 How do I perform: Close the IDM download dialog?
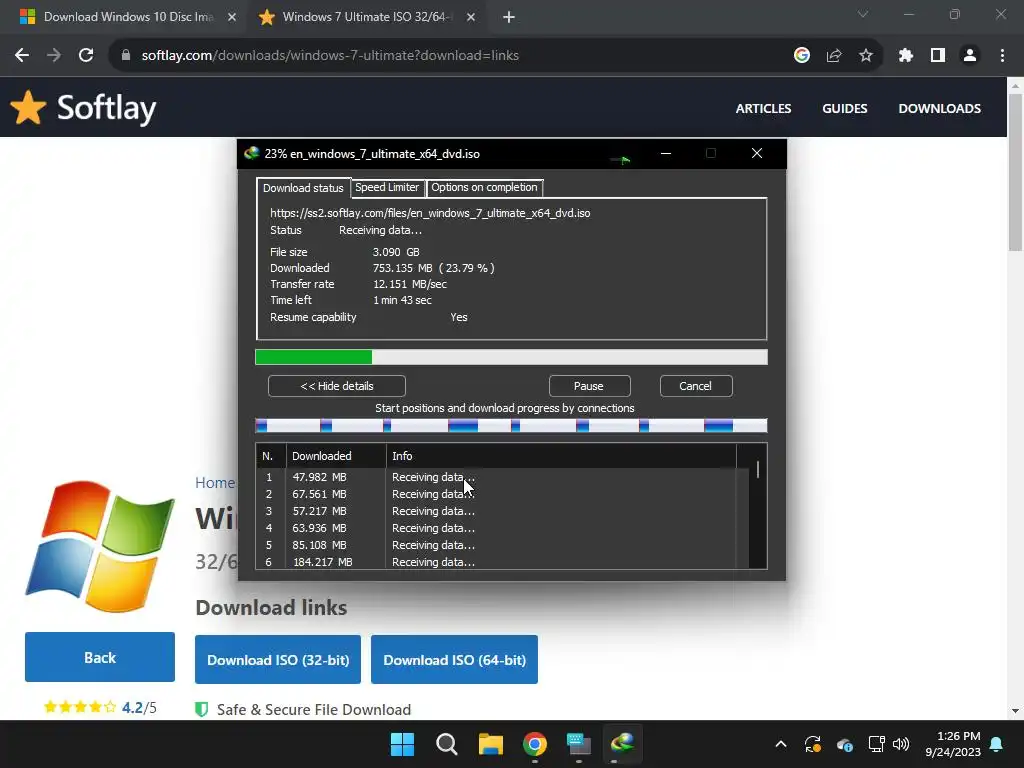(757, 153)
